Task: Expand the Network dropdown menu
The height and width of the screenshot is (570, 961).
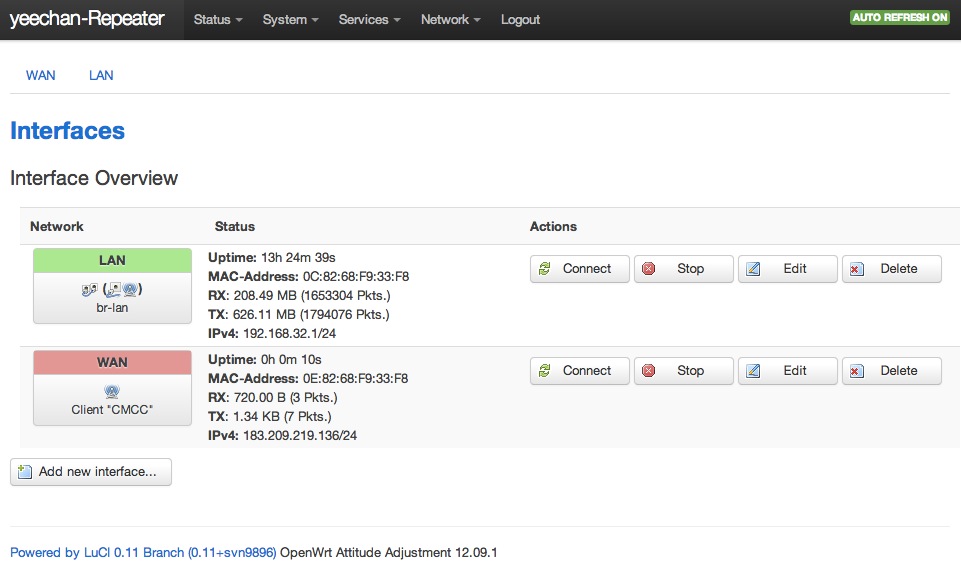Action: point(450,20)
